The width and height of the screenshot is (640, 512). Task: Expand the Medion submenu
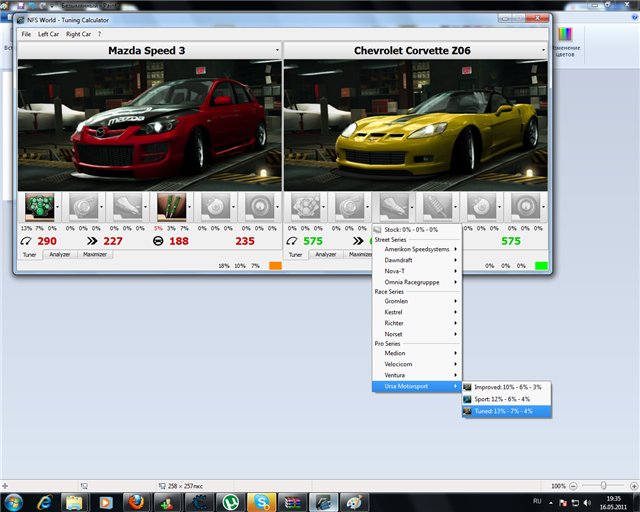coord(417,353)
